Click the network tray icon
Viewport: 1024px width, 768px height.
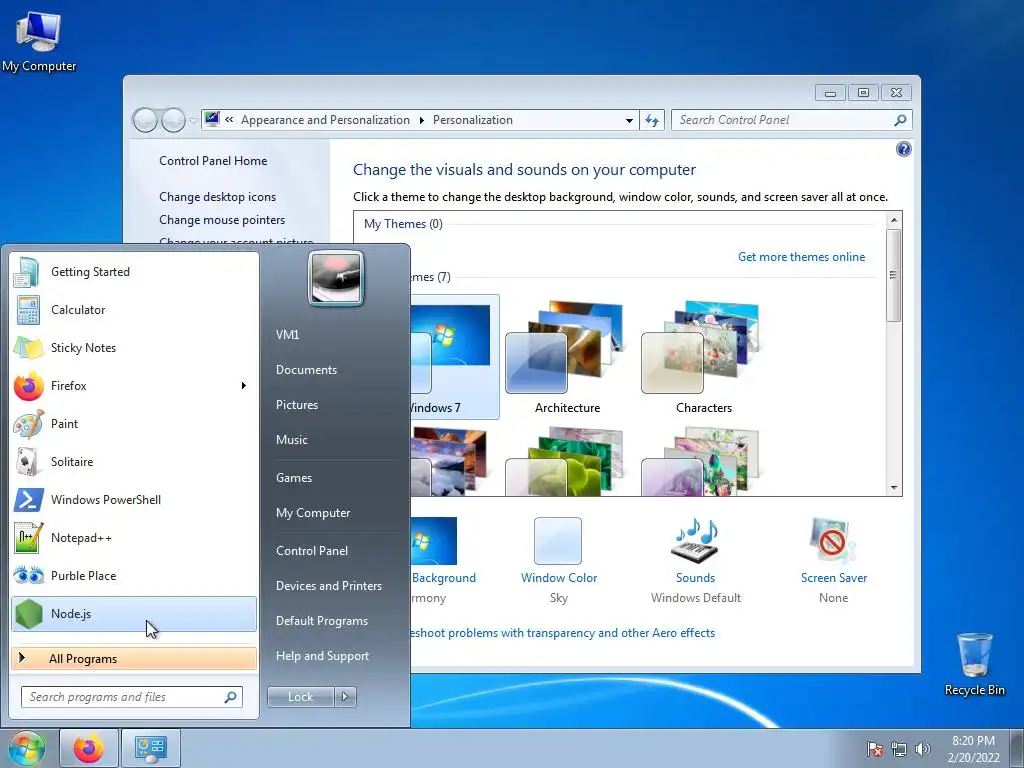(899, 749)
